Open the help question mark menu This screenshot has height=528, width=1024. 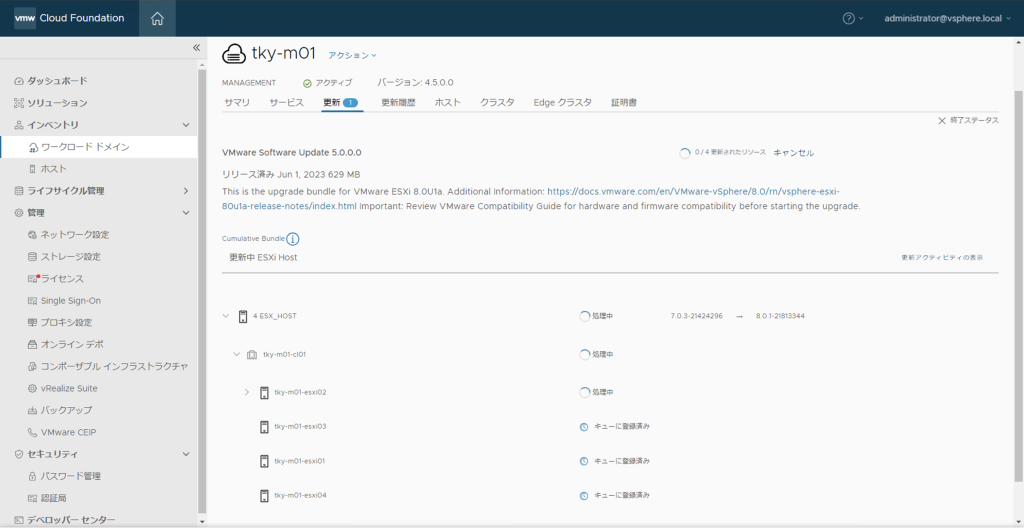pyautogui.click(x=853, y=18)
